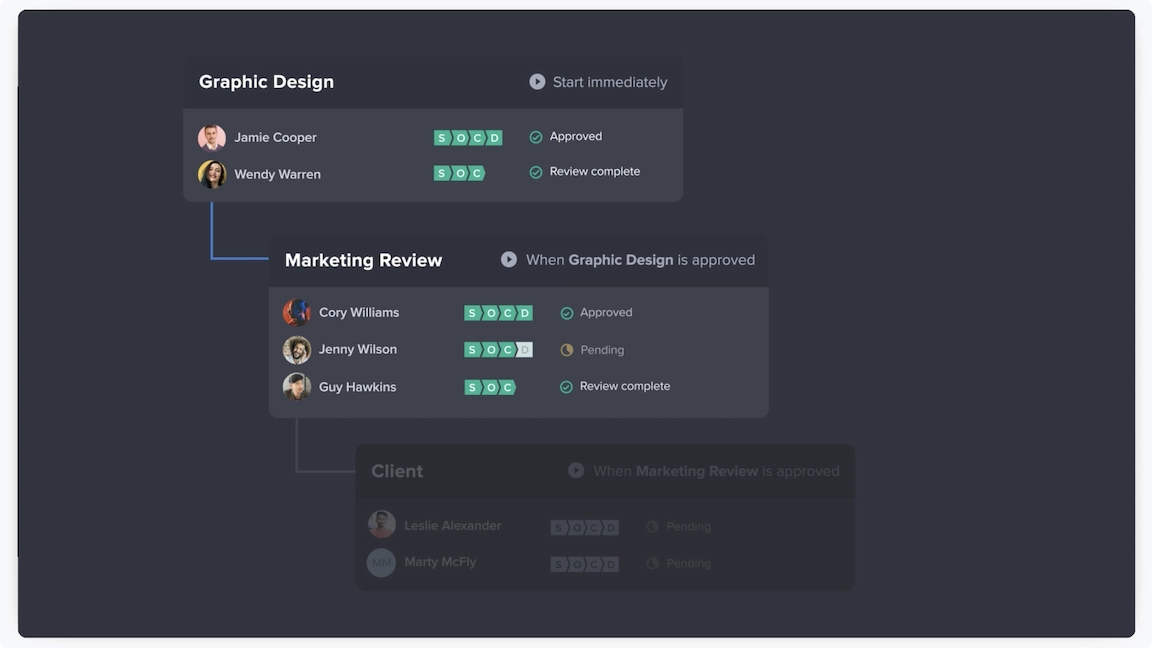Click Leslie Alexander's avatar in Client stage
The image size is (1152, 648).
point(381,525)
